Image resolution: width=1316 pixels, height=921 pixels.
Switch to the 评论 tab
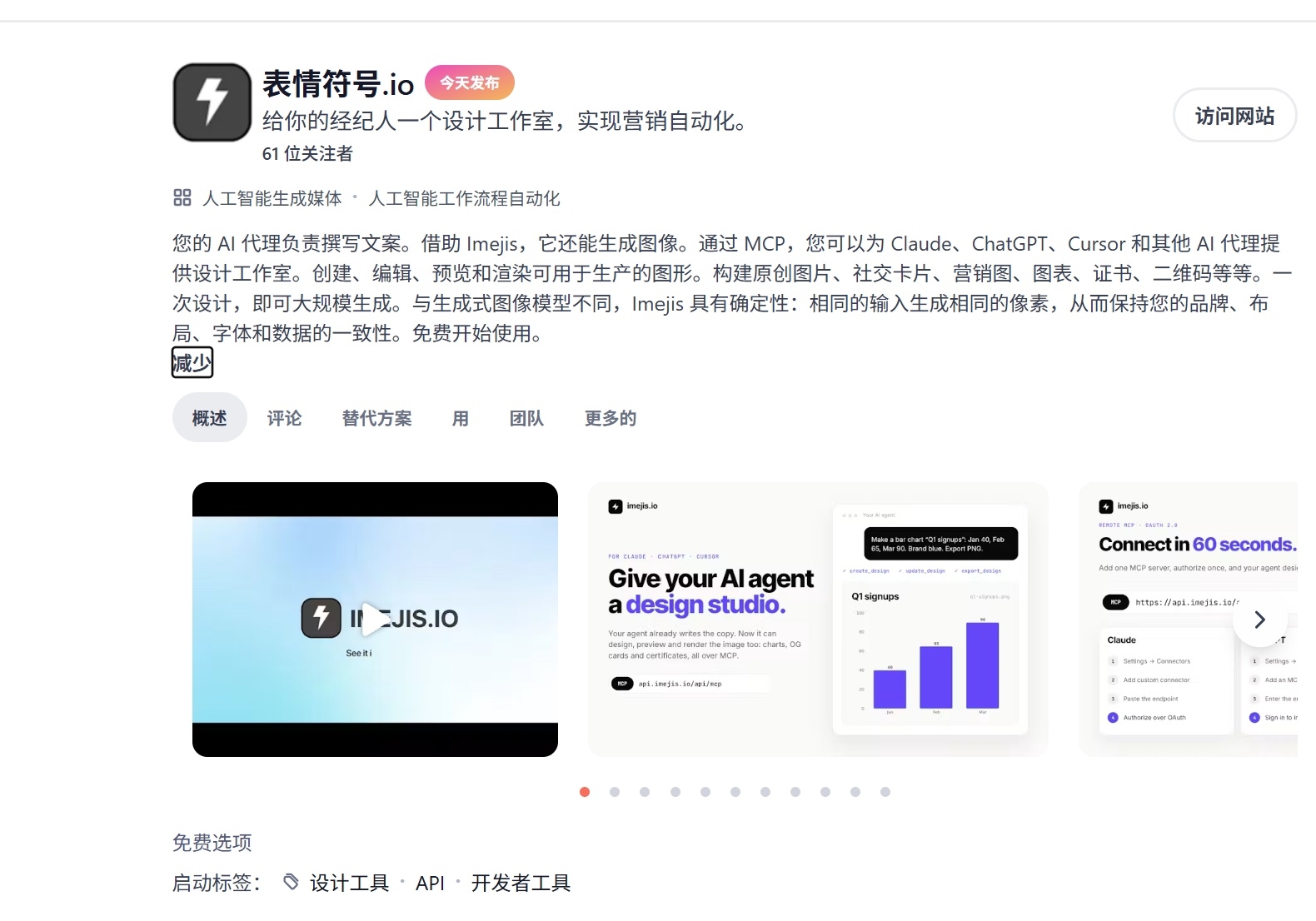coord(285,418)
